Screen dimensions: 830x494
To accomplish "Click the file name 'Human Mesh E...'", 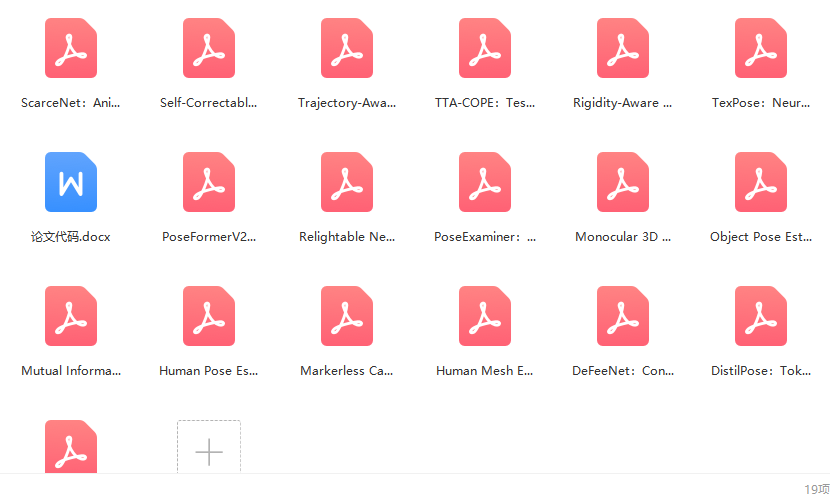I will point(484,371).
